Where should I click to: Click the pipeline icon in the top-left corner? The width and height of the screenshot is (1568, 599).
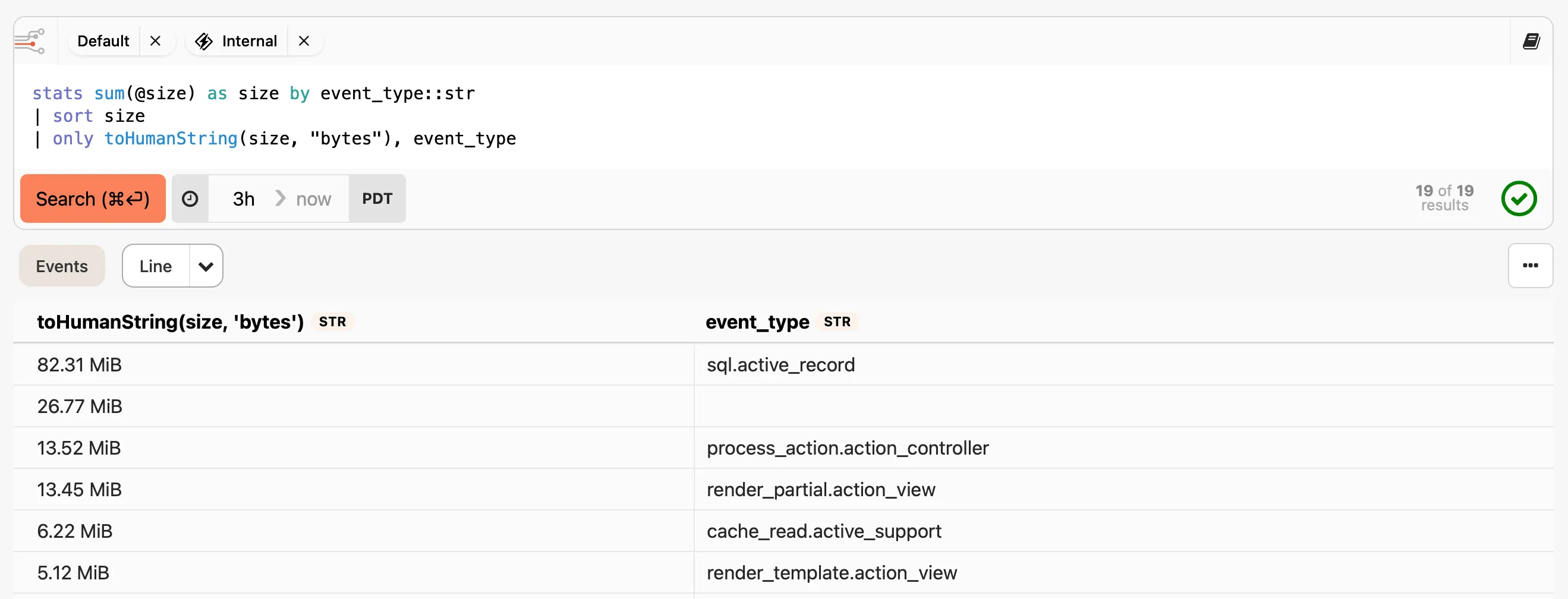pos(30,41)
